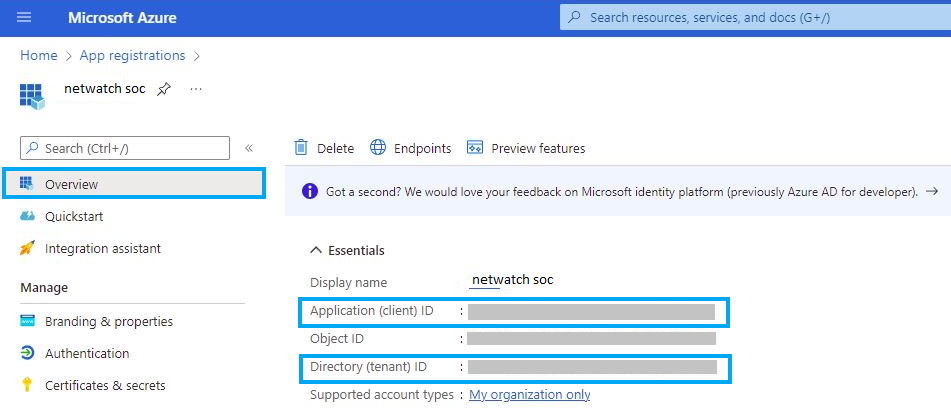Collapse the sidebar with double chevron
This screenshot has width=951, height=408.
tap(249, 148)
